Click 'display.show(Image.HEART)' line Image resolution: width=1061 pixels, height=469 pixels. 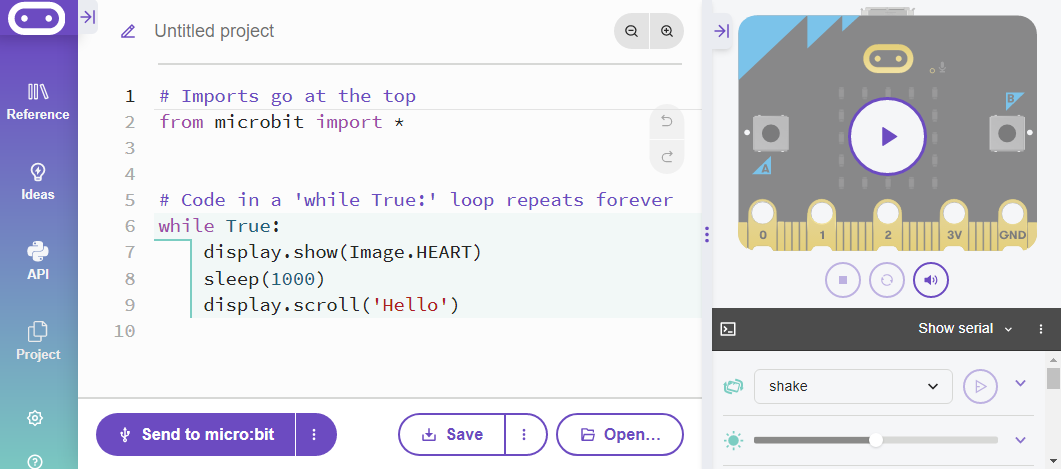(x=342, y=252)
